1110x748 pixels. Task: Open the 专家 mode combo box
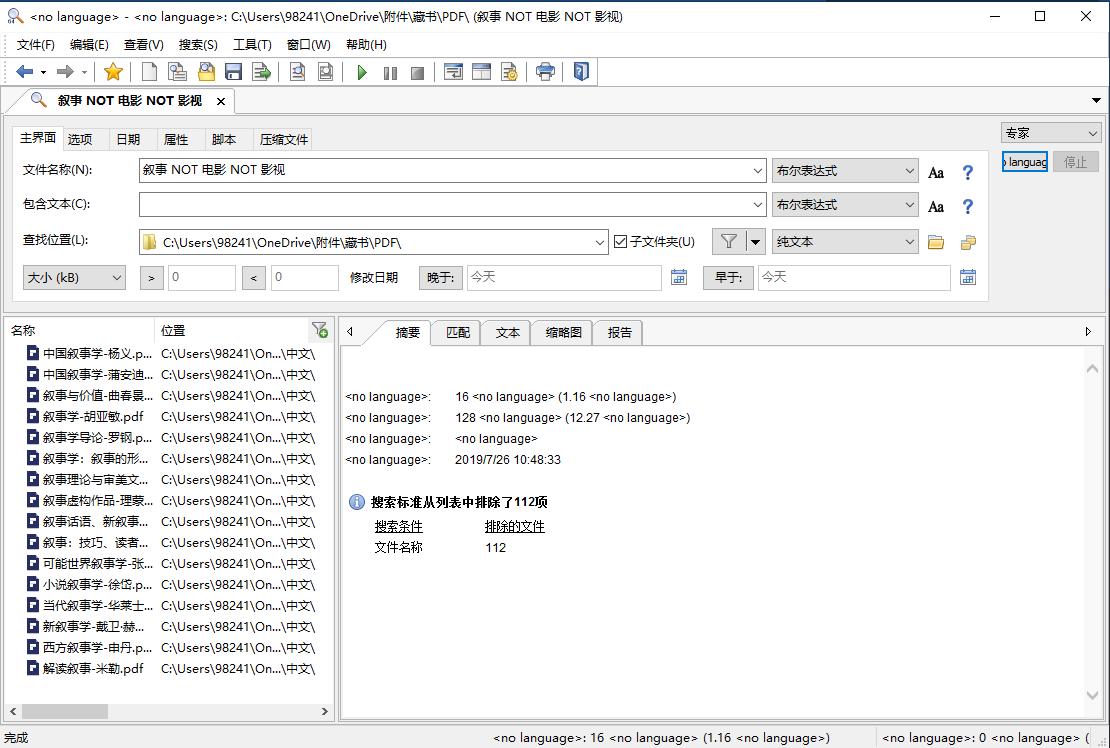pyautogui.click(x=1050, y=132)
